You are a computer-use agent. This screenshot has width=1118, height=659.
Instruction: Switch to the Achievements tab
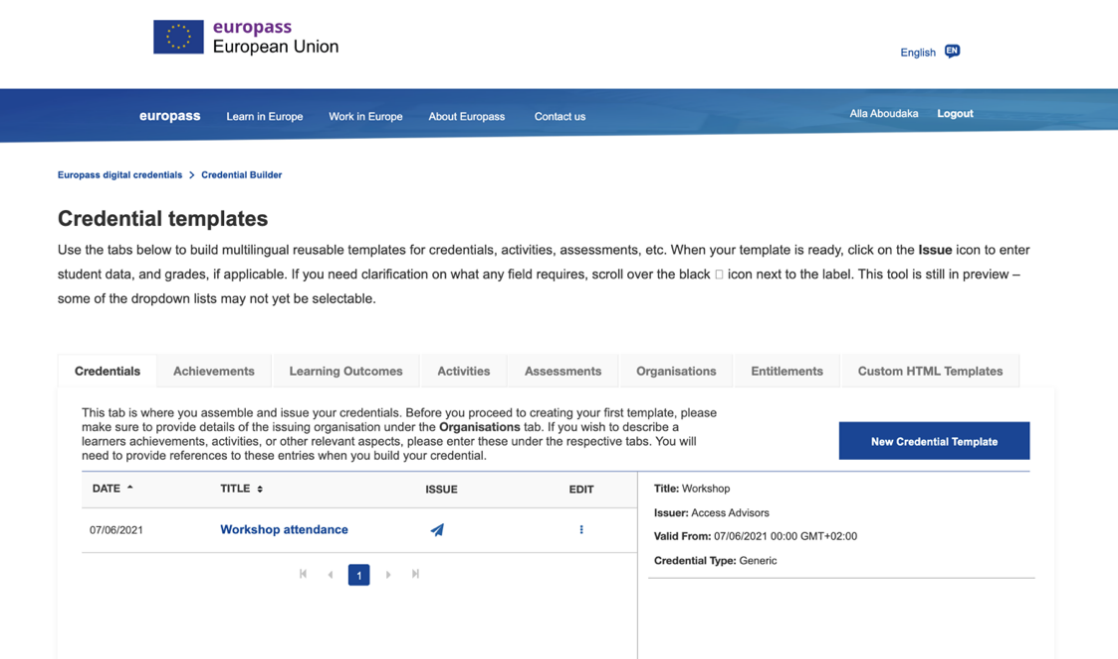214,371
